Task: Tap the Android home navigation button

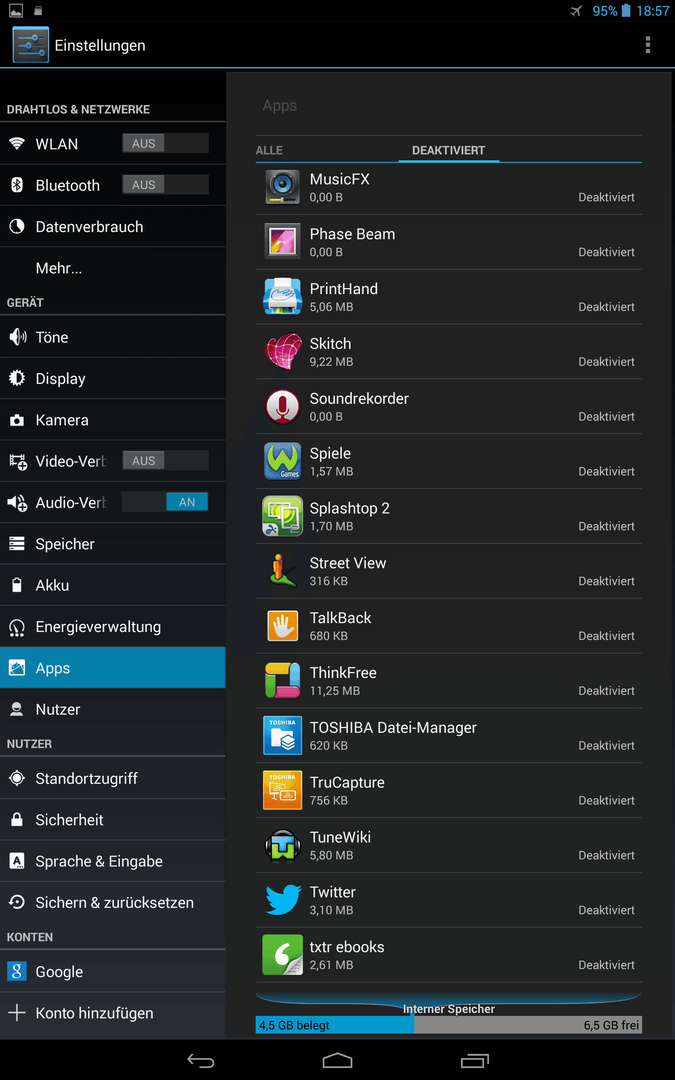Action: [337, 1060]
